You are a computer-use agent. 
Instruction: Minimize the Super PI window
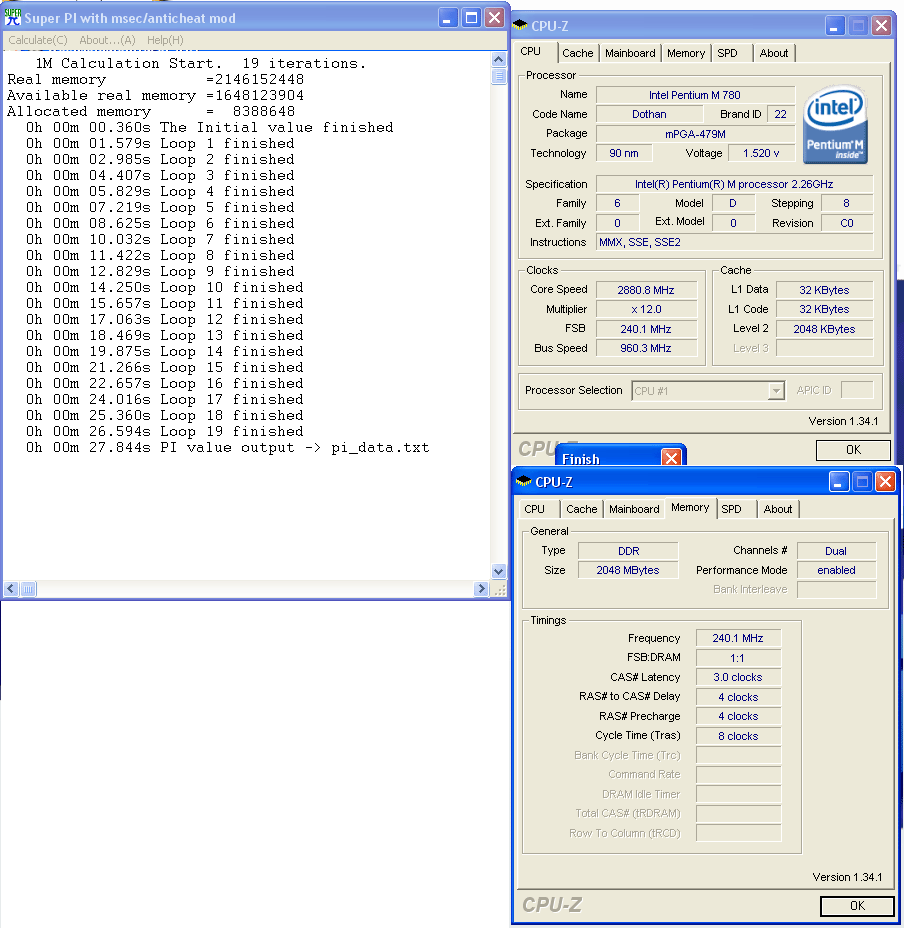[x=448, y=18]
